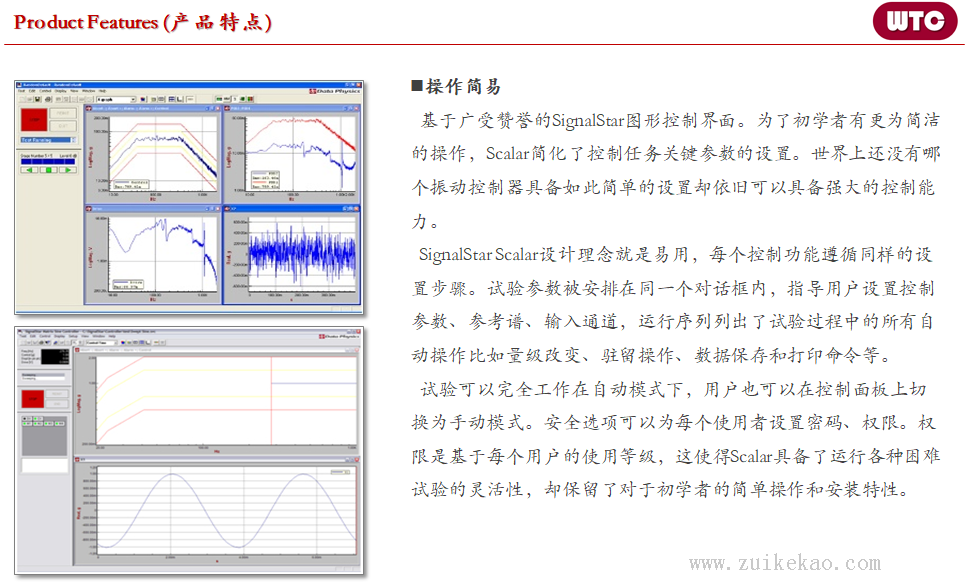Image resolution: width=965 pixels, height=584 pixels.
Task: Click the Product Features title text
Action: pos(142,23)
